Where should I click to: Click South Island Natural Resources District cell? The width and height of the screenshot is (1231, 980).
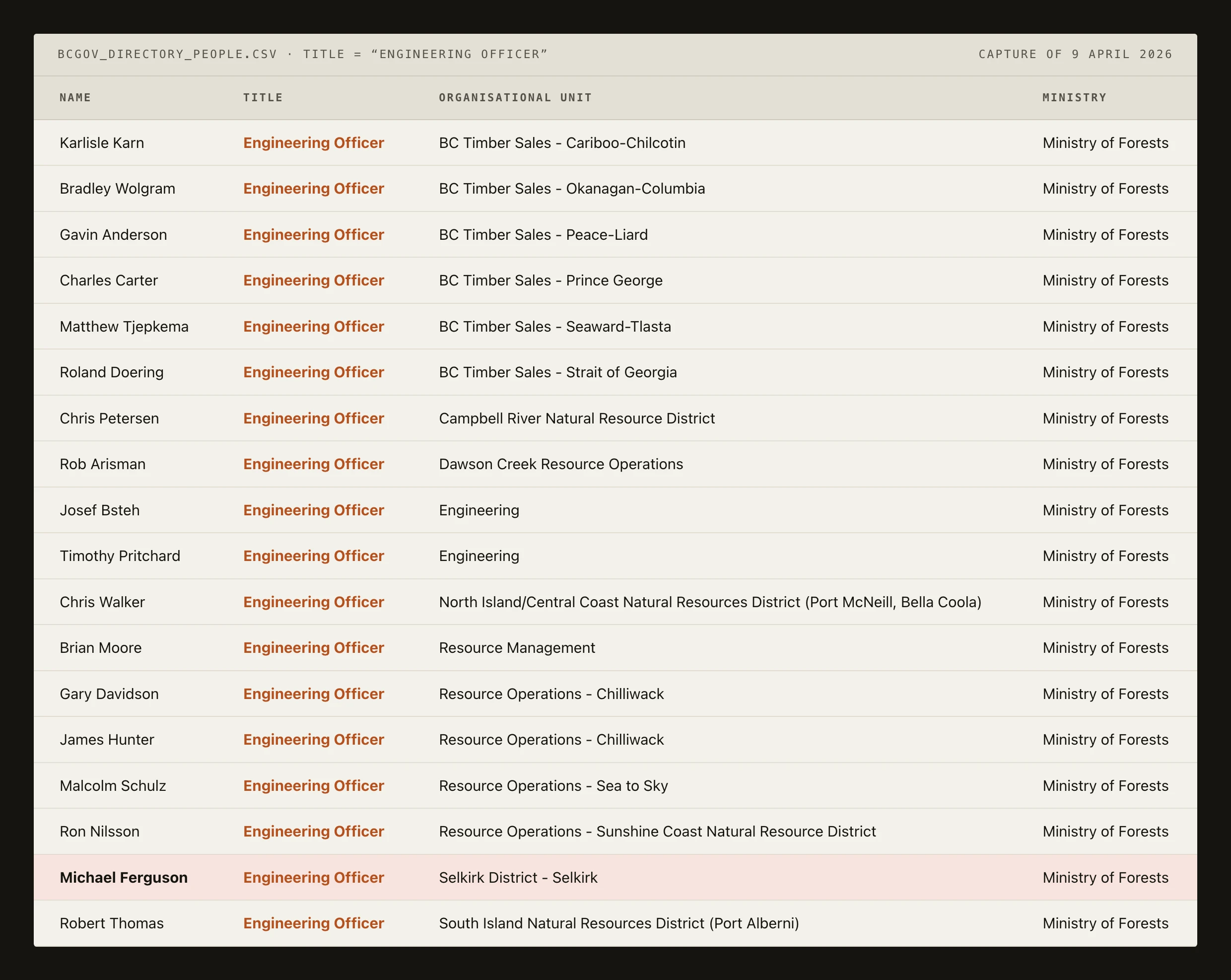click(x=619, y=924)
